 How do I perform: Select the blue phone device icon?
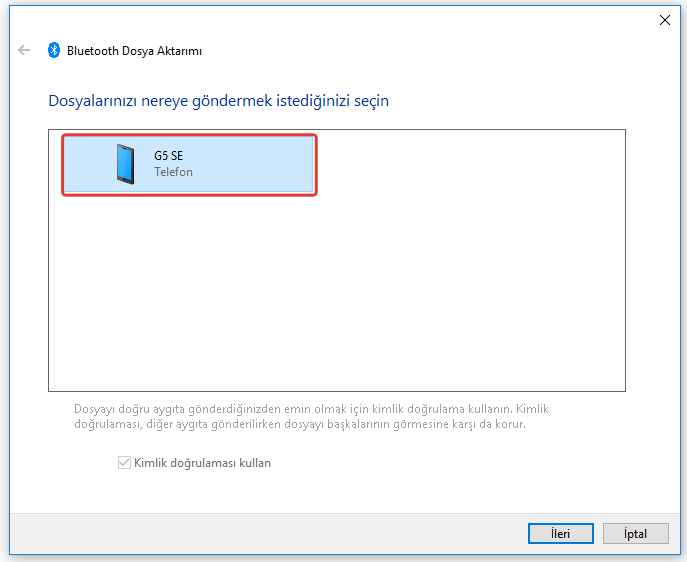tap(125, 164)
